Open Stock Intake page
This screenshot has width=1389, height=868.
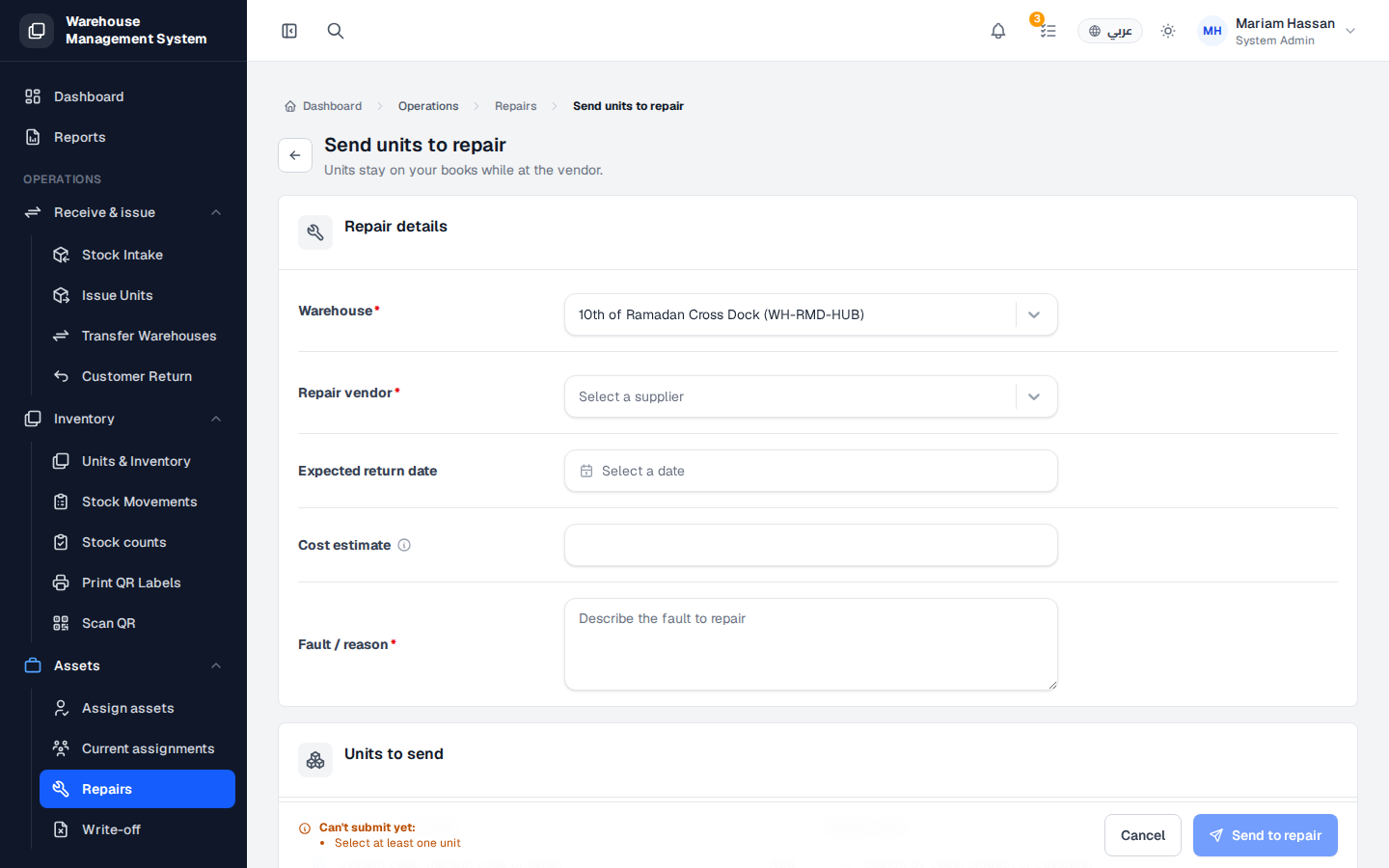137,255
